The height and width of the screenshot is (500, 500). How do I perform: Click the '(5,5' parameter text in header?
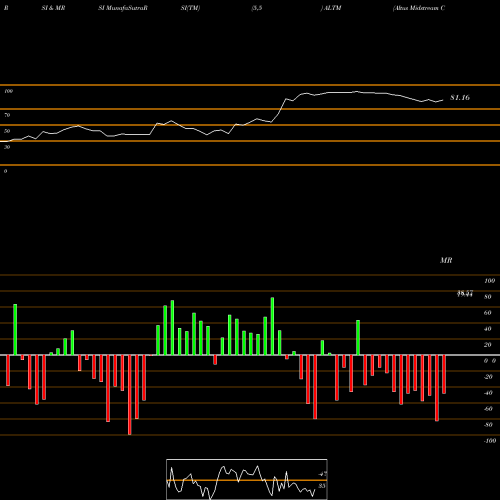coord(257,8)
